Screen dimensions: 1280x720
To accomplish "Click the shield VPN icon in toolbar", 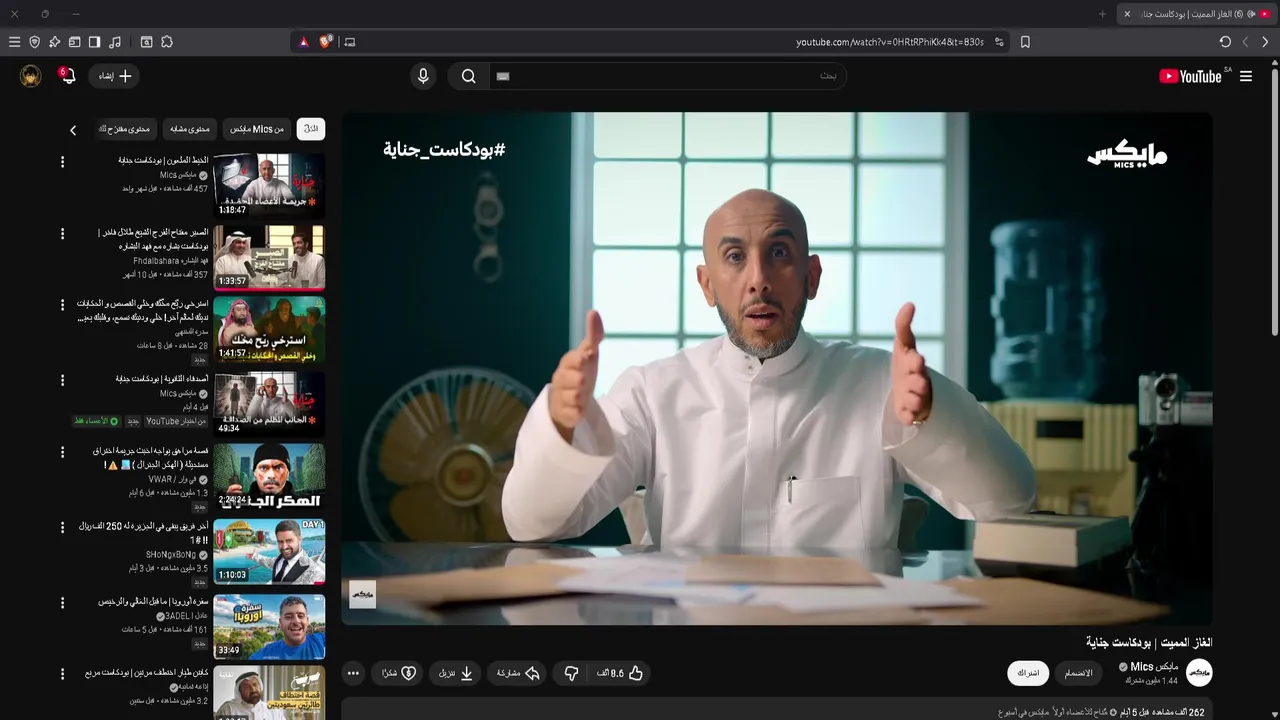I will point(34,42).
